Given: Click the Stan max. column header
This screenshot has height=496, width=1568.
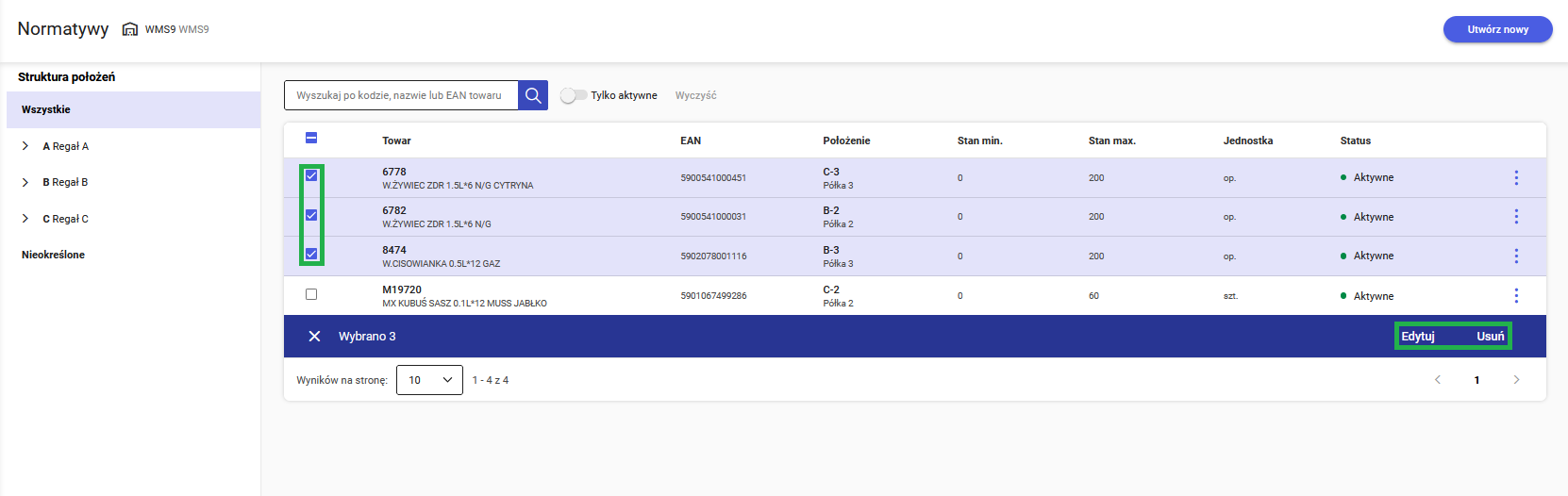Looking at the screenshot, I should (x=1111, y=141).
